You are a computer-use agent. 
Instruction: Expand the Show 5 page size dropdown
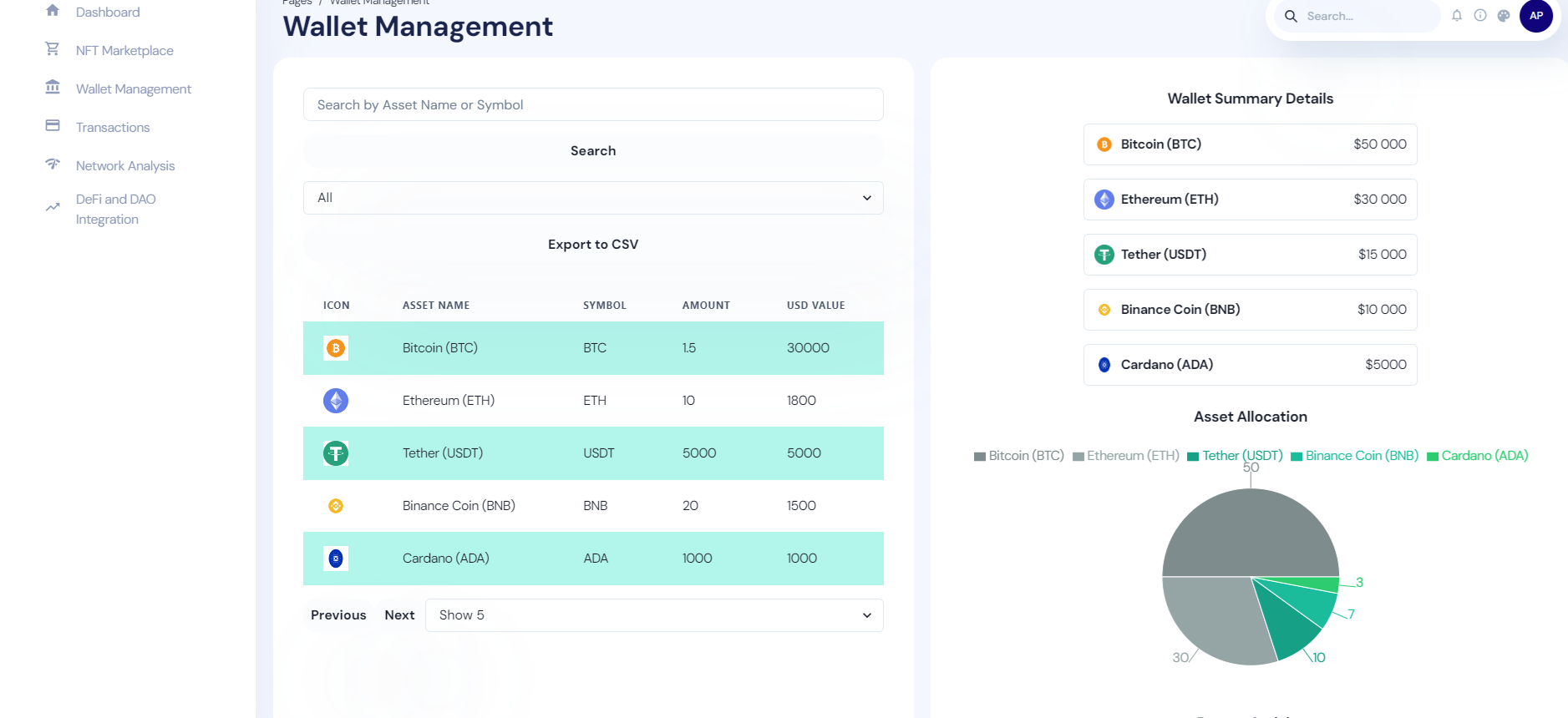pos(654,615)
